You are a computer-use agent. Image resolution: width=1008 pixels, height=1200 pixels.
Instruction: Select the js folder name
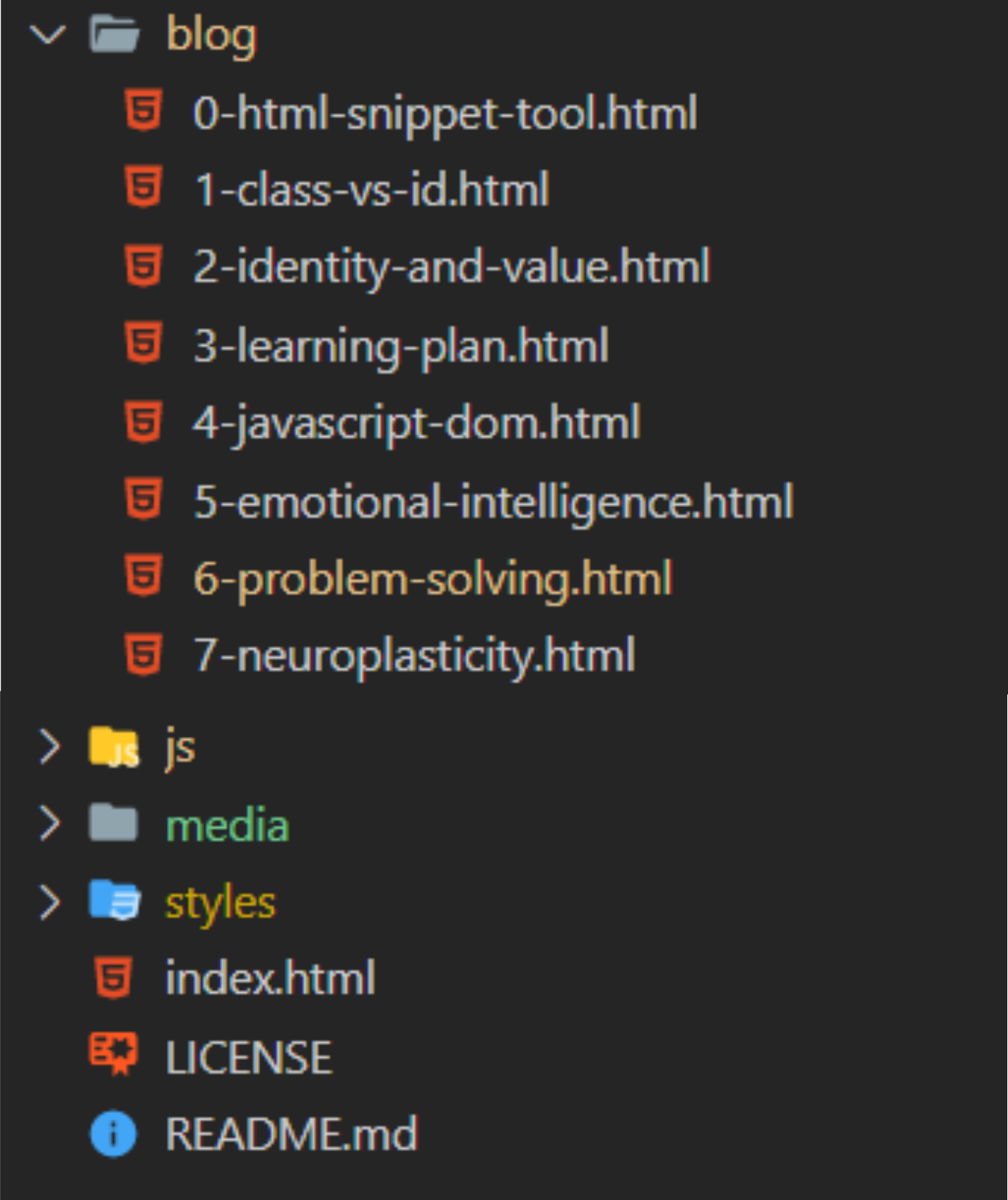(180, 748)
